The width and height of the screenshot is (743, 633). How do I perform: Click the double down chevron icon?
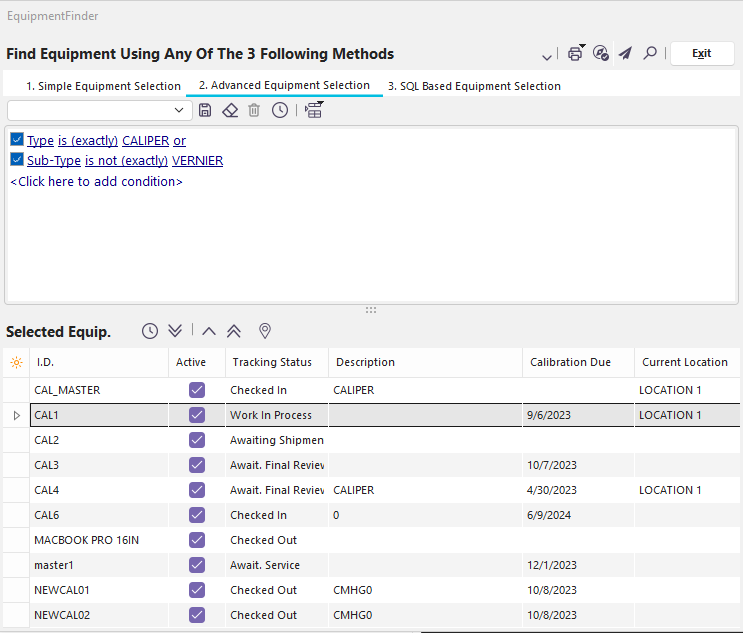tap(175, 331)
